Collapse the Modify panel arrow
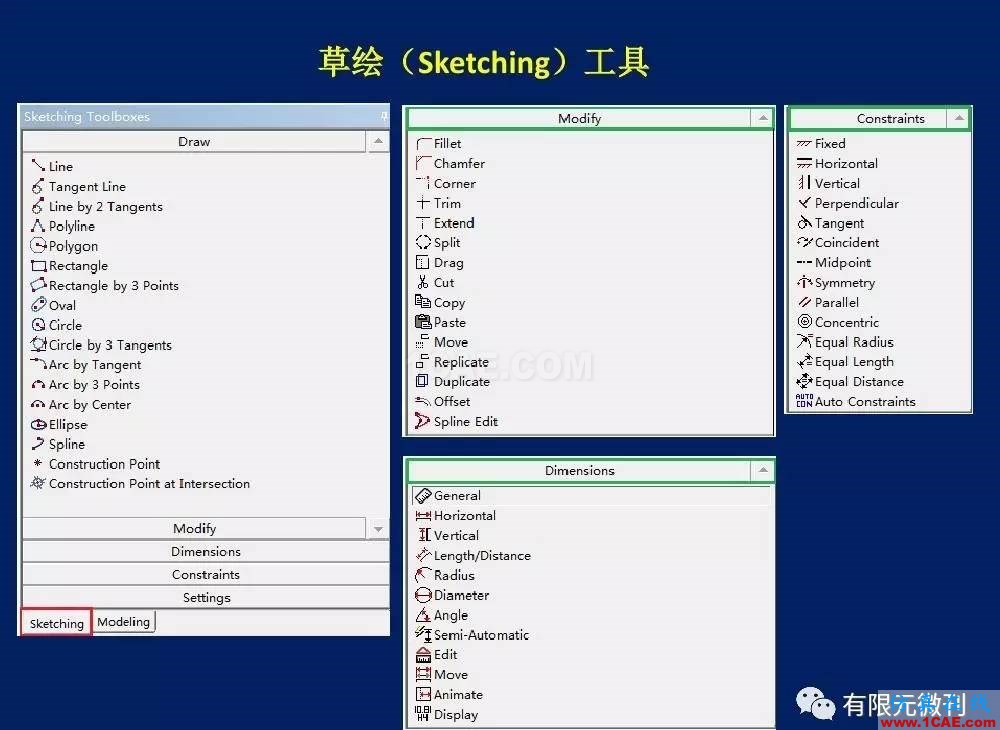This screenshot has width=1000, height=730. (x=763, y=118)
